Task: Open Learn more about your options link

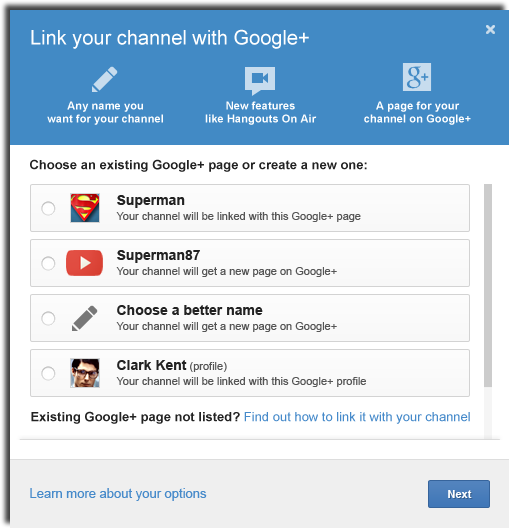Action: [118, 494]
